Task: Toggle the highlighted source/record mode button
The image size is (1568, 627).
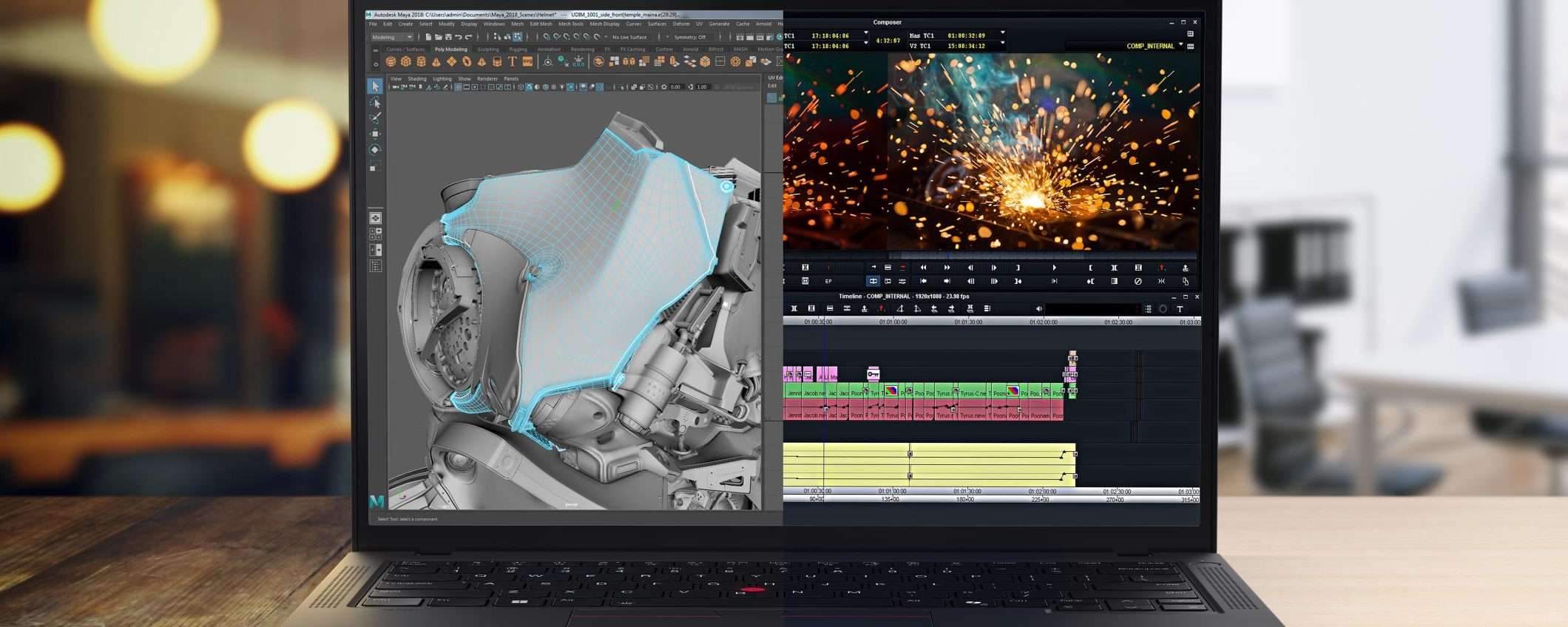Action: pyautogui.click(x=873, y=281)
